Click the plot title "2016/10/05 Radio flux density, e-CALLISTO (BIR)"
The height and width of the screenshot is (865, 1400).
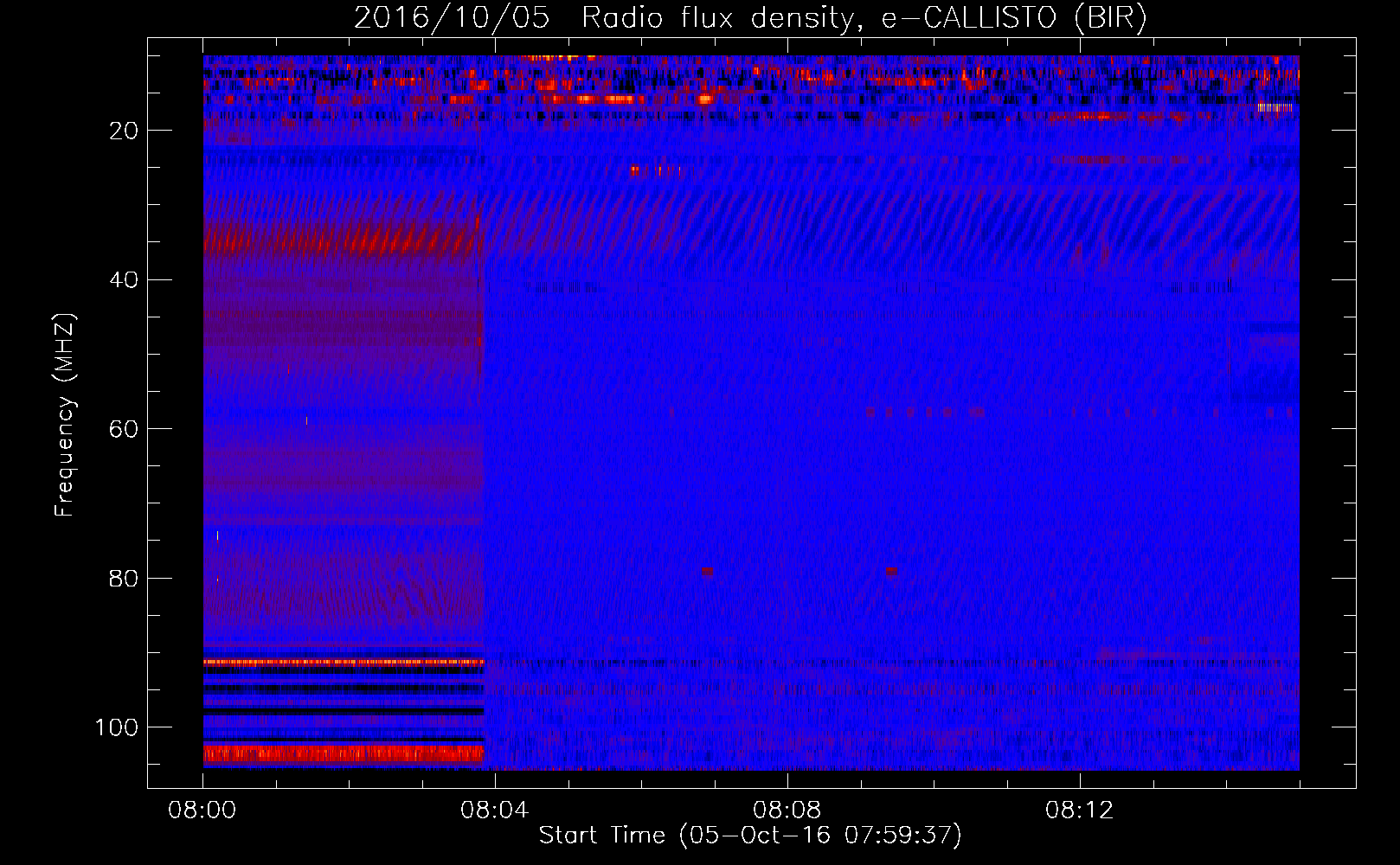[x=750, y=17]
